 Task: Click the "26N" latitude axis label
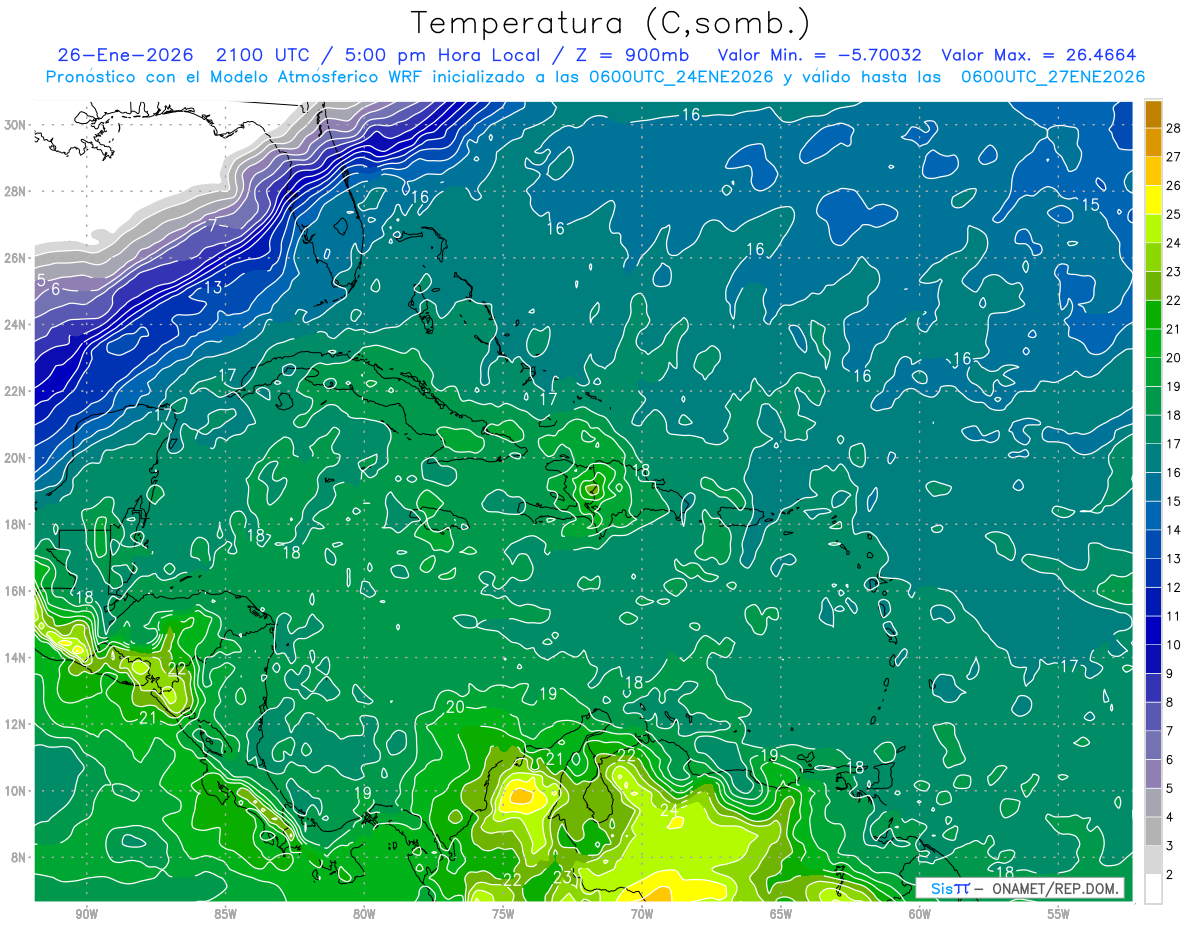[x=16, y=258]
